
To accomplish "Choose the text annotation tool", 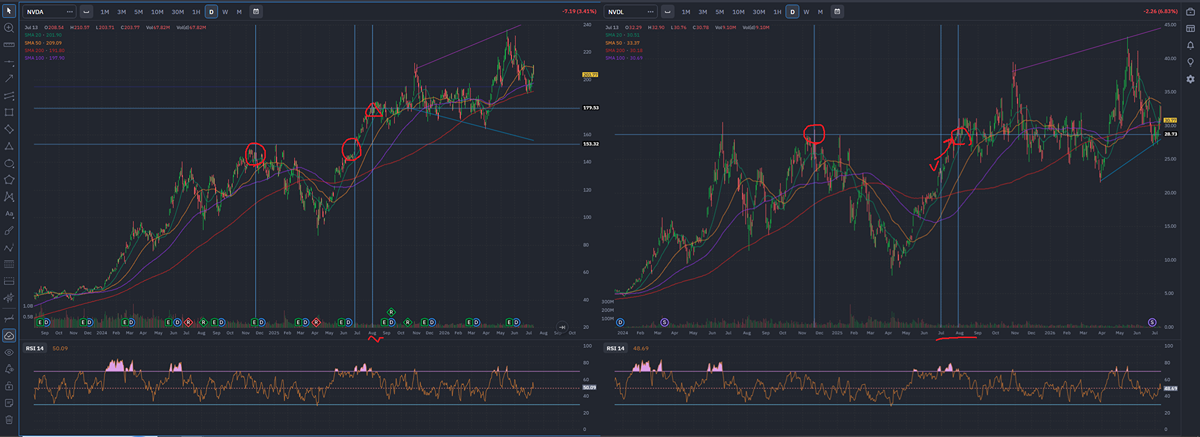I will [9, 212].
